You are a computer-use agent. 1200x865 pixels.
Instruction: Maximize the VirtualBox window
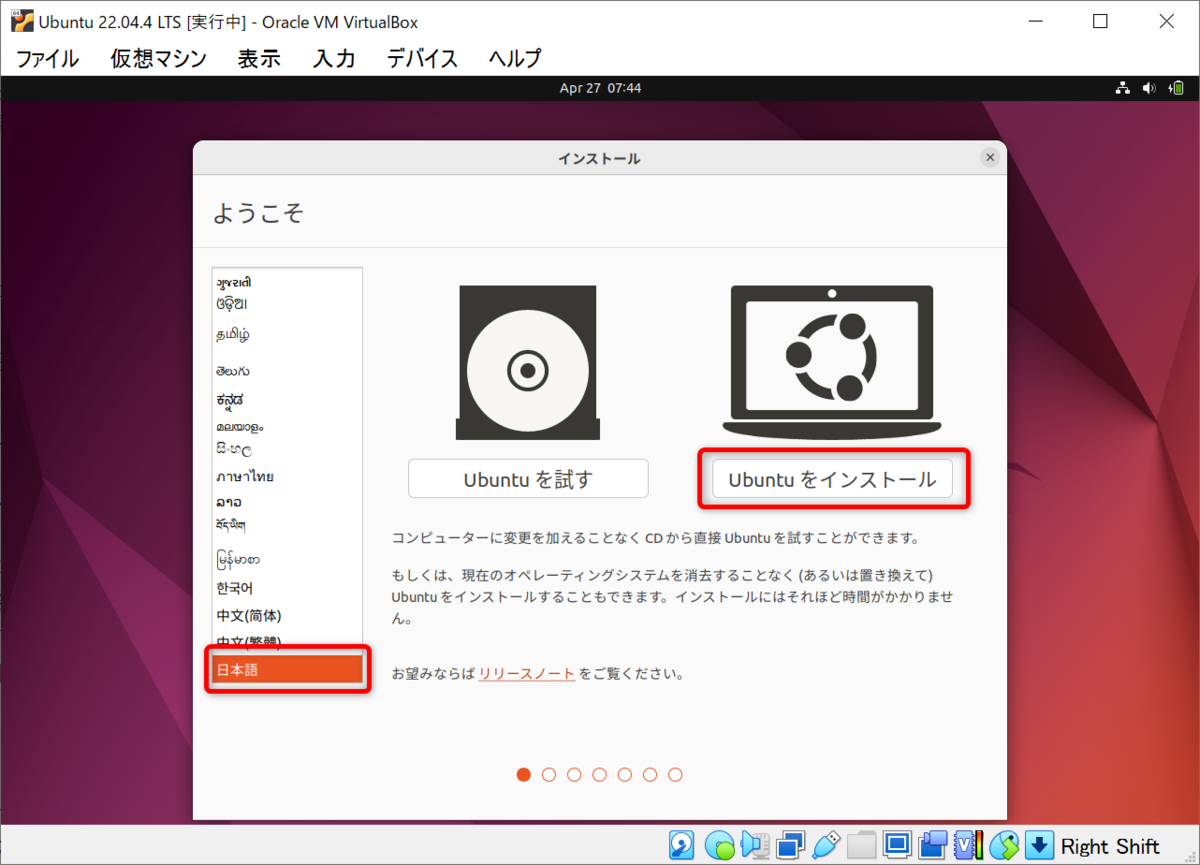click(1100, 21)
